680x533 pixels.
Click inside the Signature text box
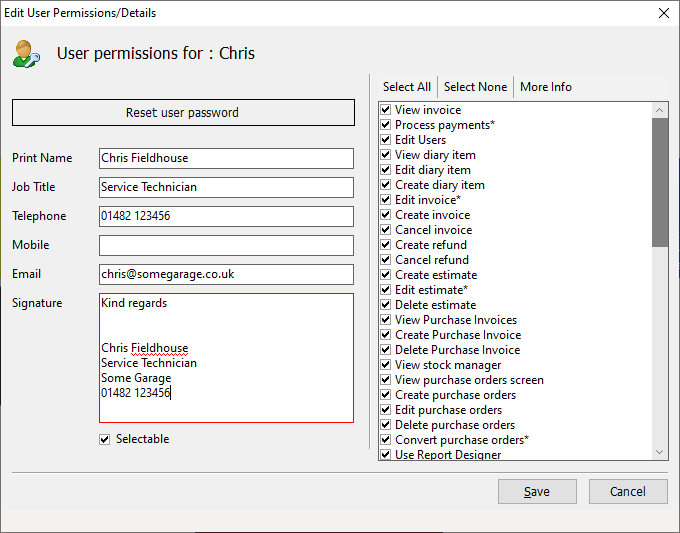[x=226, y=358]
